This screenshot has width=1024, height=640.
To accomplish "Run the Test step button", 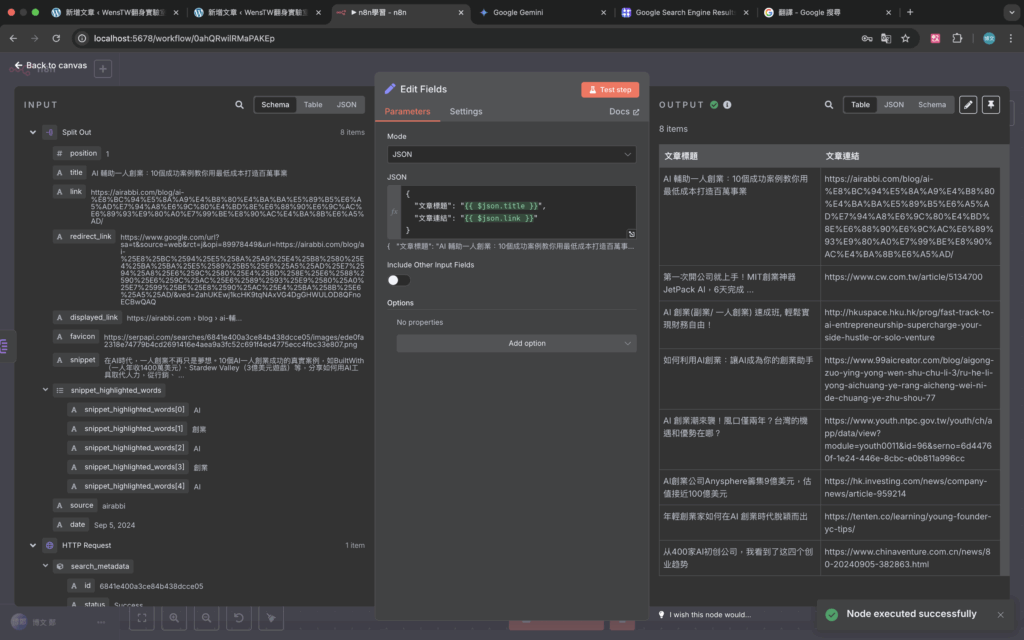I will 609,89.
